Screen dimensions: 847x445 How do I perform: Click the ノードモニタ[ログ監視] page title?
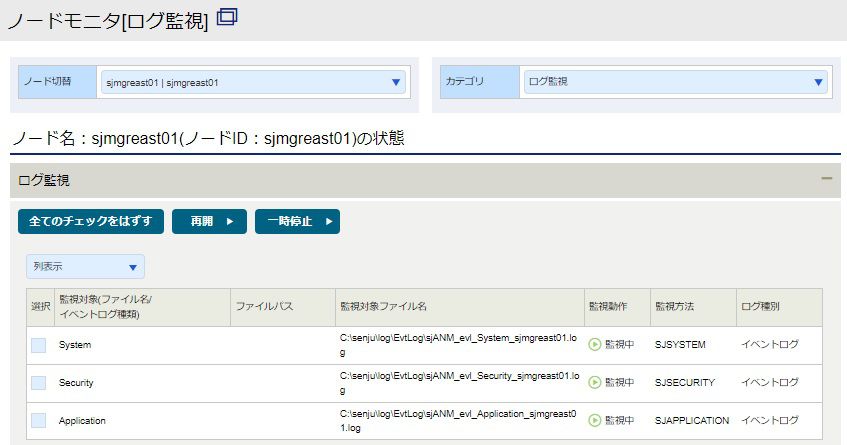pos(108,21)
